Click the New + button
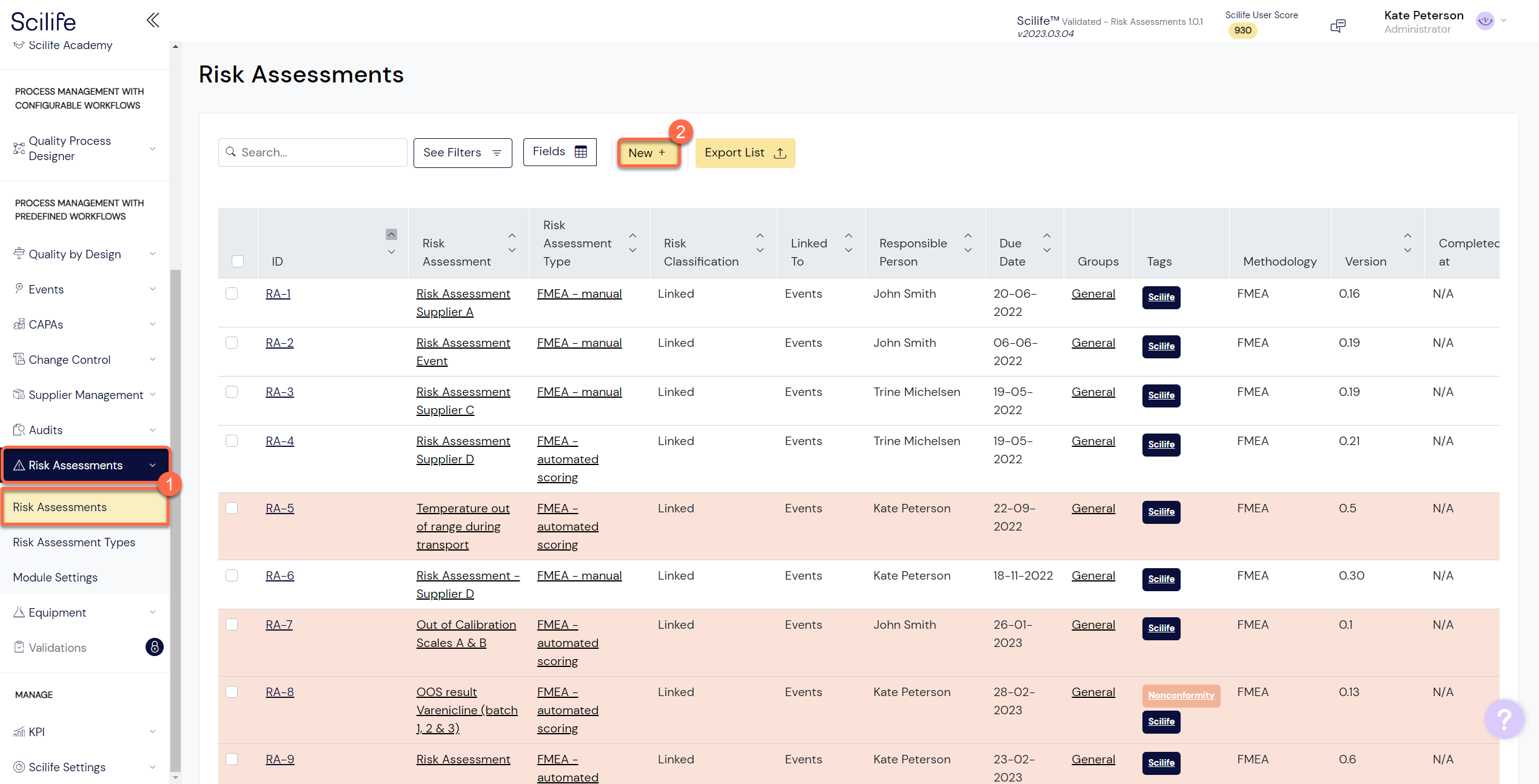This screenshot has height=784, width=1539. point(648,153)
